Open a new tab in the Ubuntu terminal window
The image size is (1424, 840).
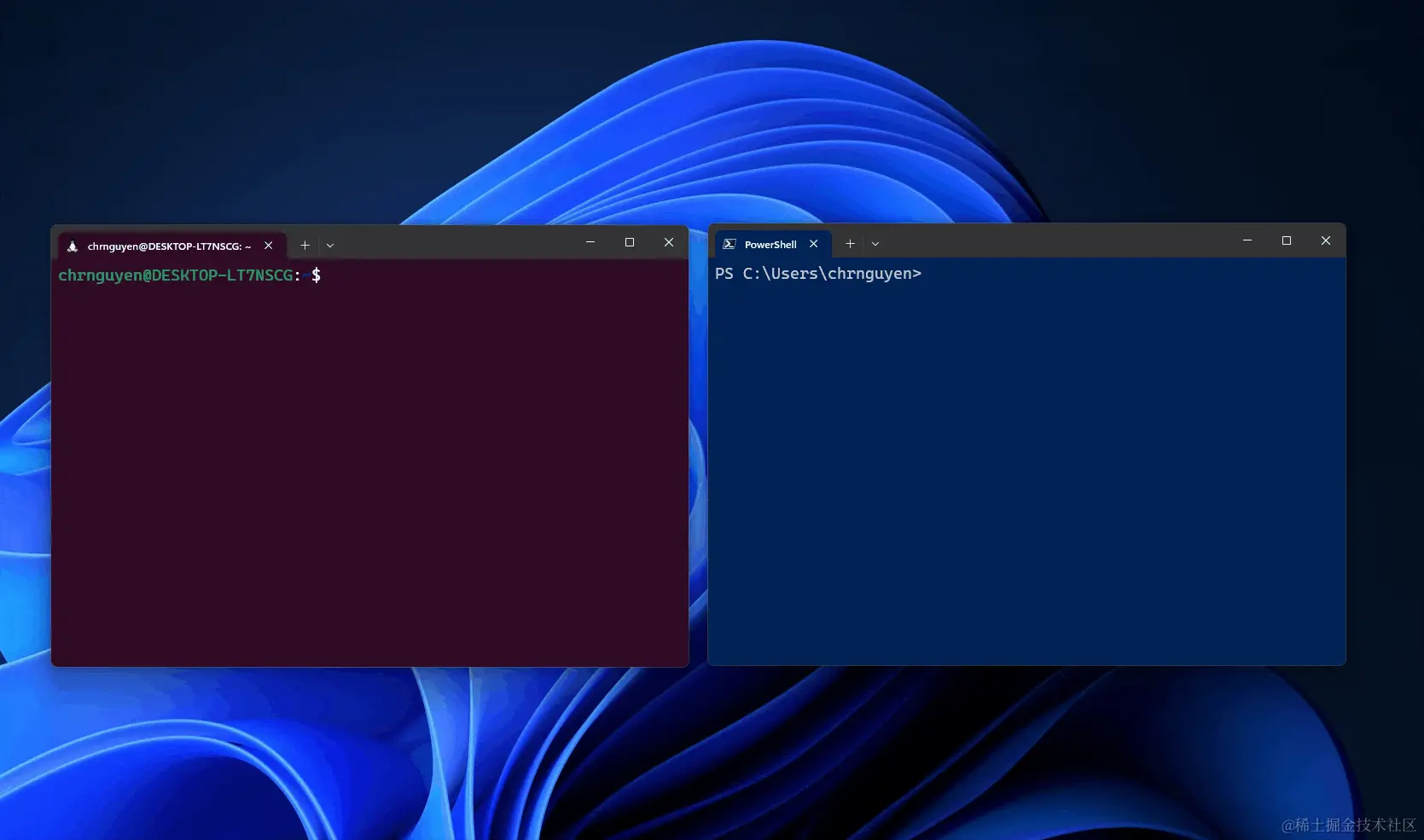305,245
